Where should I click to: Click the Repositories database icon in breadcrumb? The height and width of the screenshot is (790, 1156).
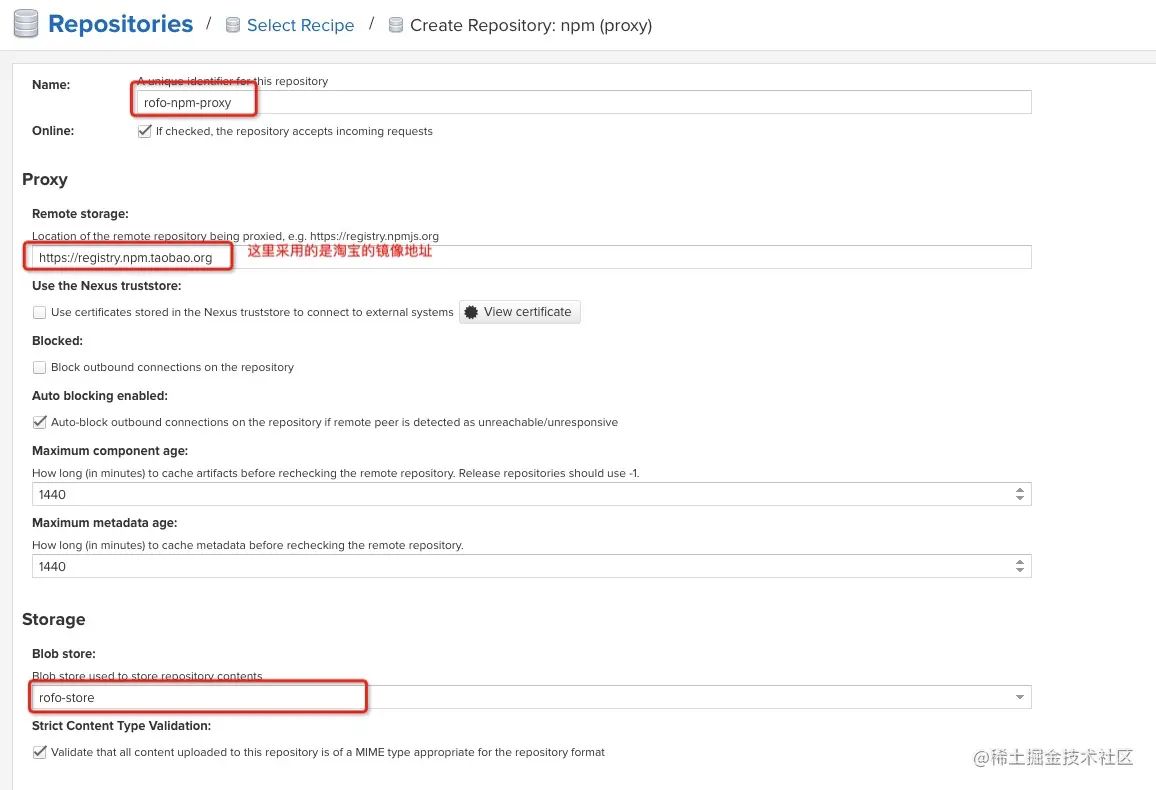[x=26, y=24]
